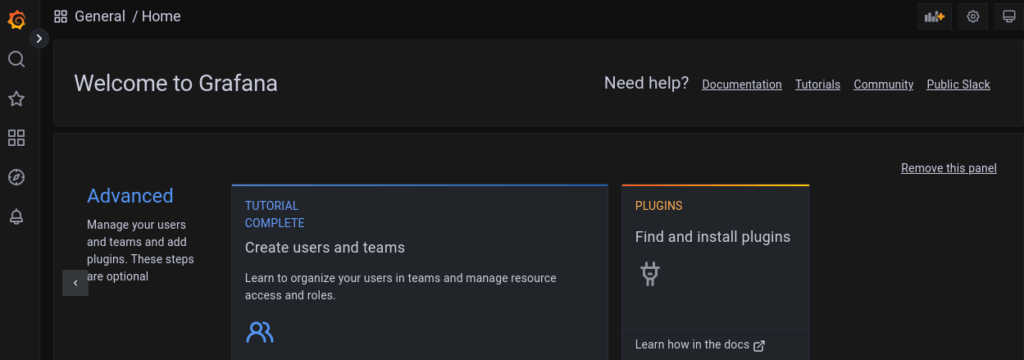Image resolution: width=1024 pixels, height=360 pixels.
Task: Click the General folder breadcrumb
Action: [x=100, y=16]
